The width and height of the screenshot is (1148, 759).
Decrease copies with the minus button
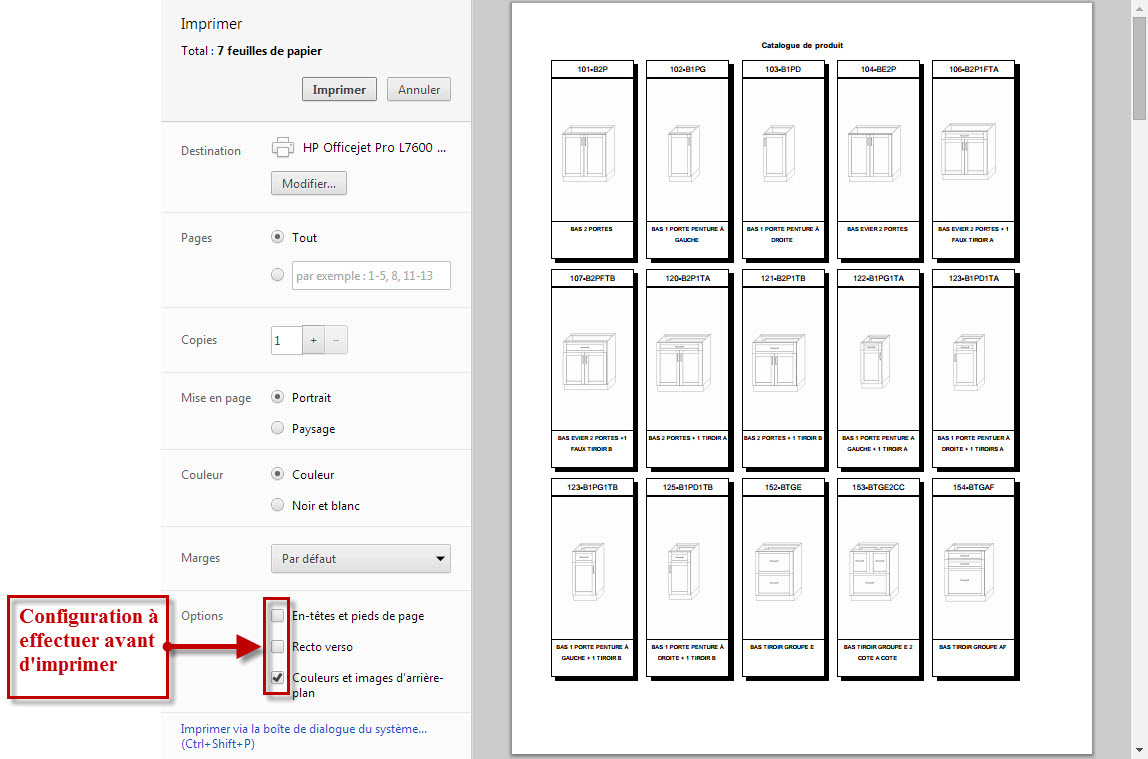[336, 341]
